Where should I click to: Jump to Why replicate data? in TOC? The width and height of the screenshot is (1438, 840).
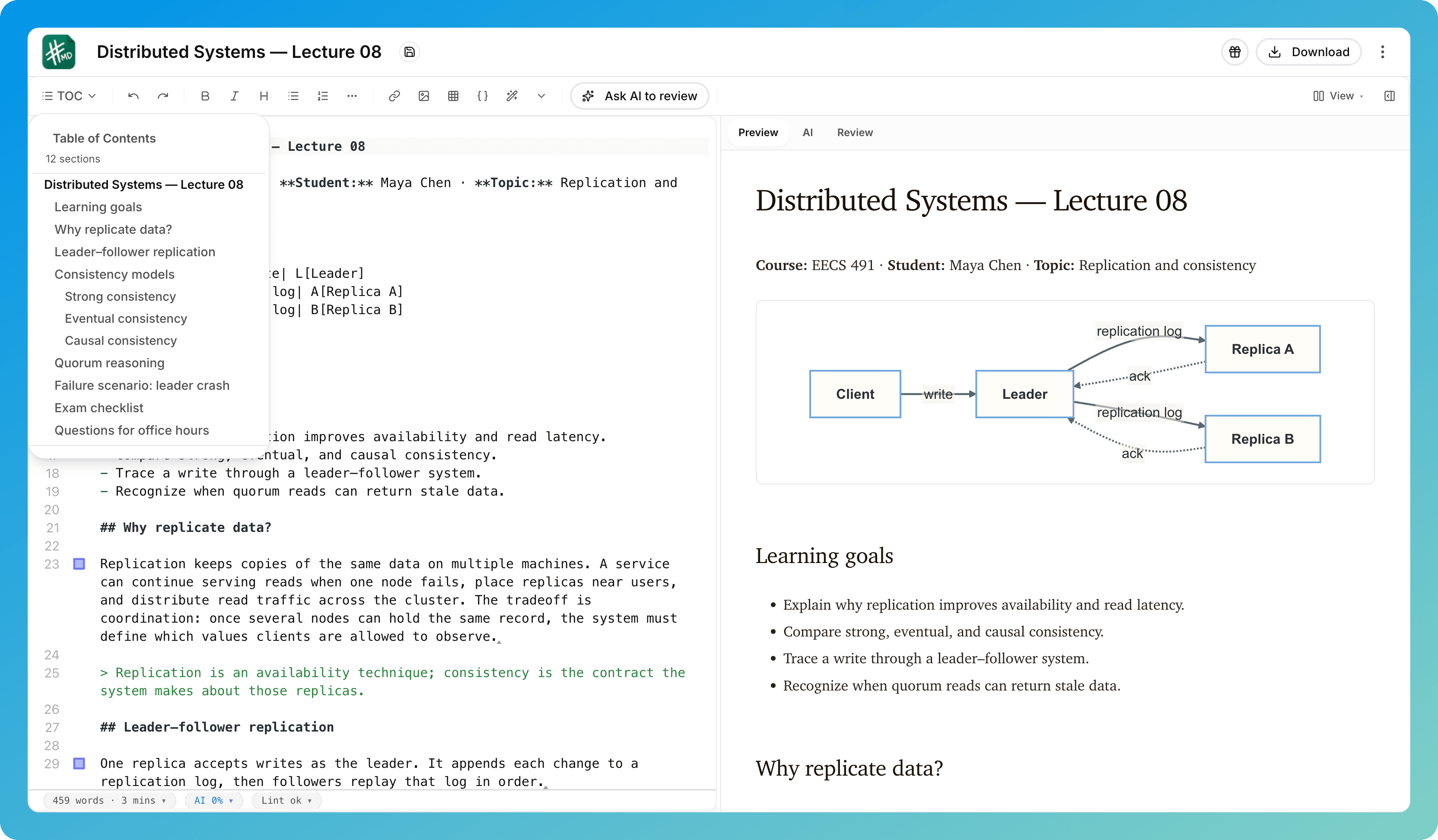point(113,229)
